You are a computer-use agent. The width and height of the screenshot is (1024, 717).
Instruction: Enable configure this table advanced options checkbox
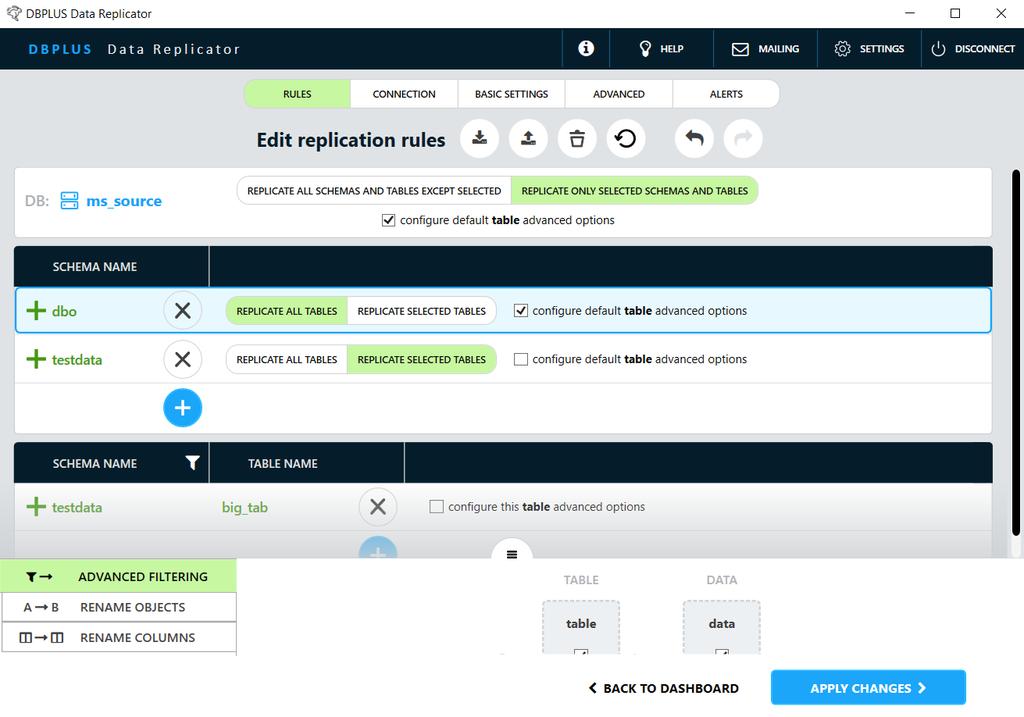tap(436, 507)
